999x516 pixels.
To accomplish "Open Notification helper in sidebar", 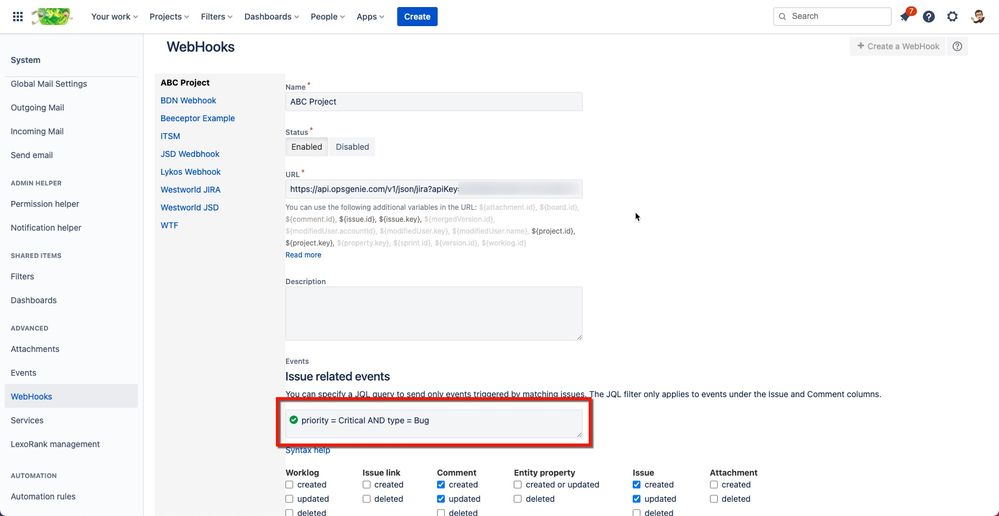I will (46, 227).
